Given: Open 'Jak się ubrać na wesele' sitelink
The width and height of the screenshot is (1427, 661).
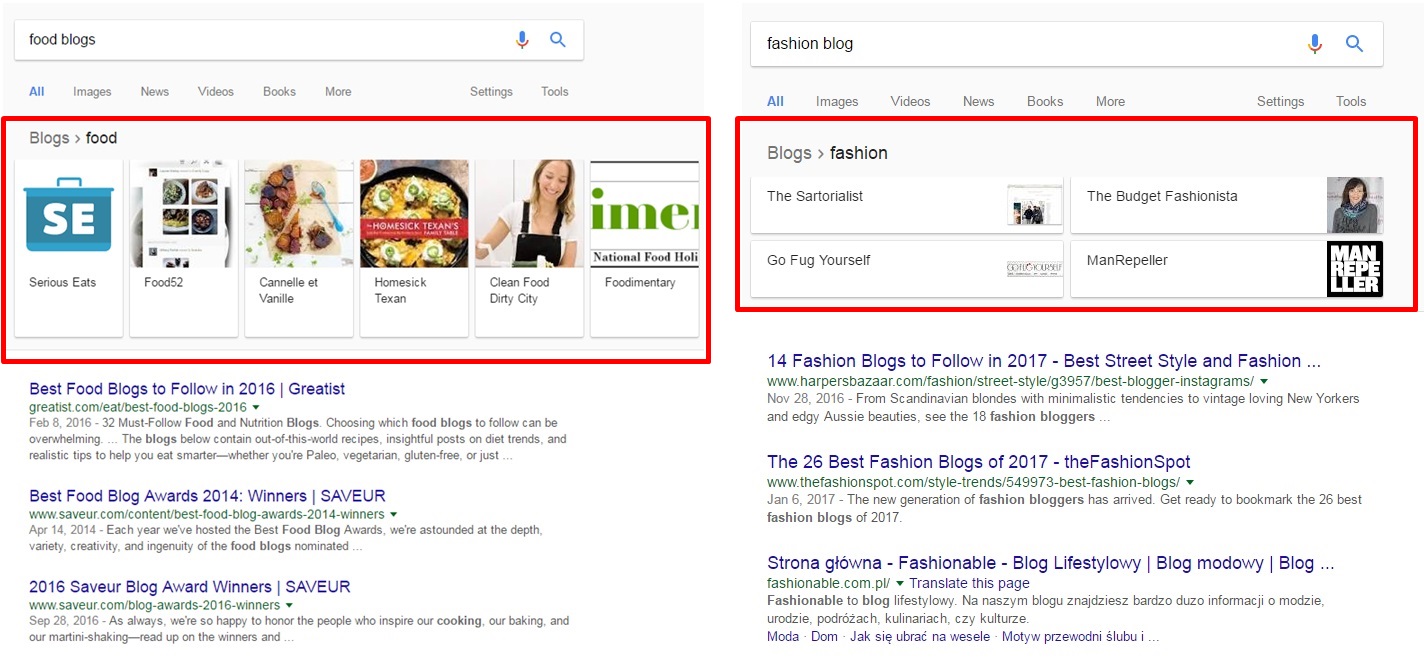Looking at the screenshot, I should click(x=920, y=637).
